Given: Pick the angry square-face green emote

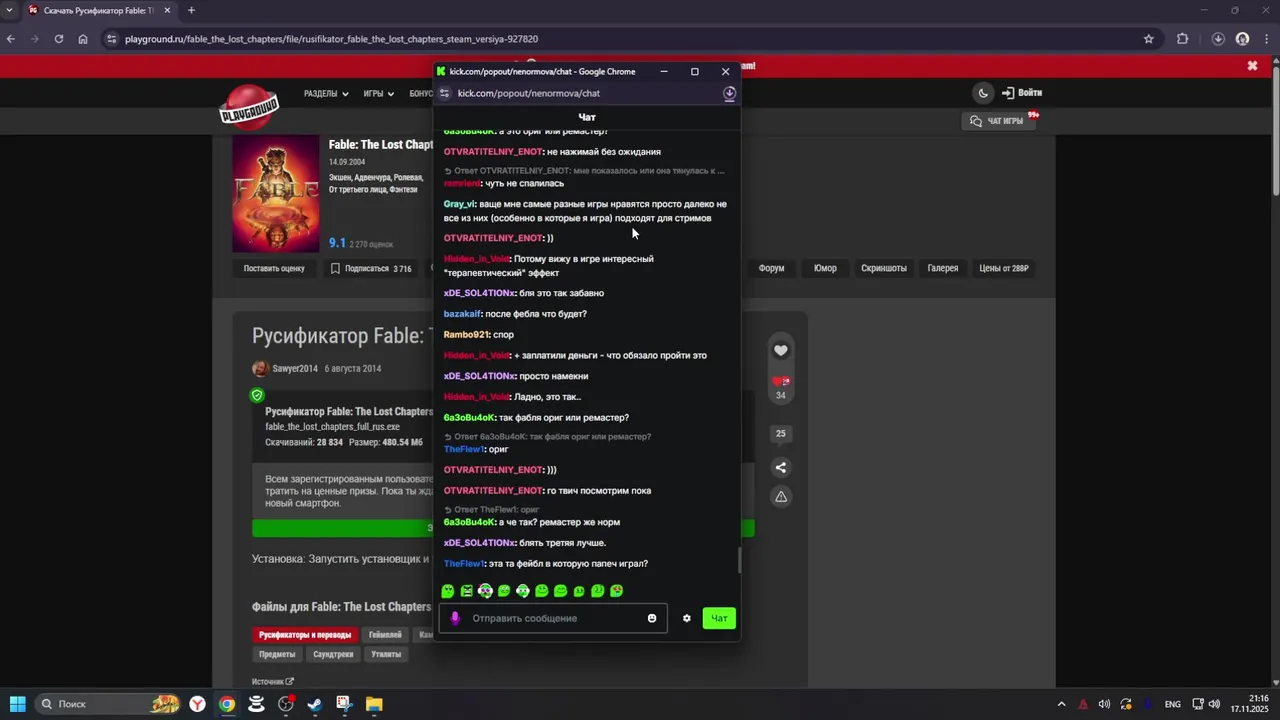Looking at the screenshot, I should [466, 591].
